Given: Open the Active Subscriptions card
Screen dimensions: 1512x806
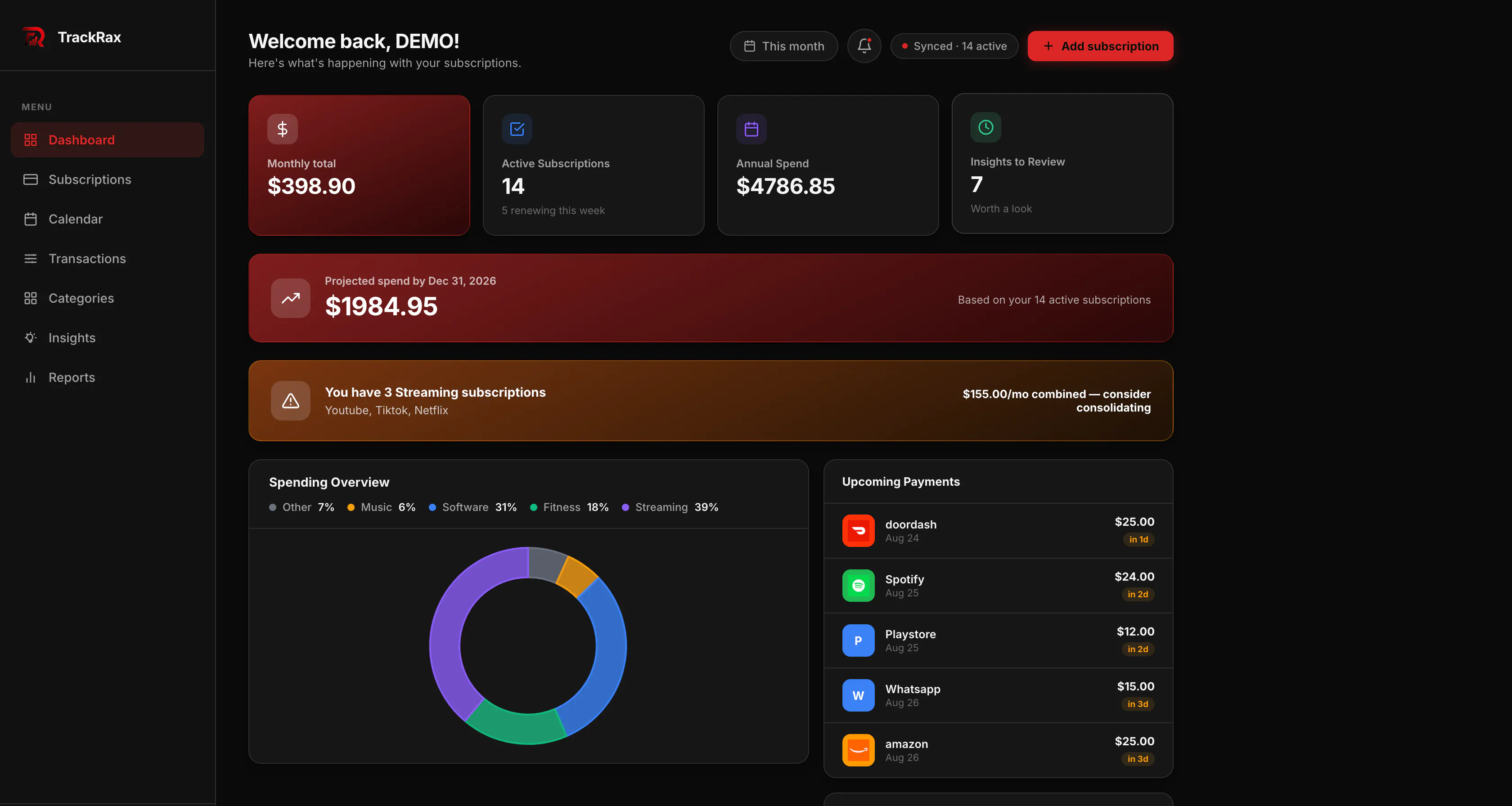Looking at the screenshot, I should point(594,166).
